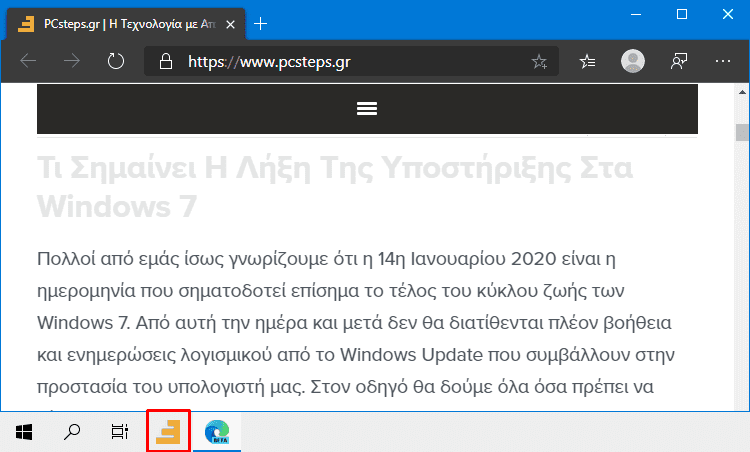
Task: Open Settings and more ellipsis menu
Action: (x=722, y=61)
